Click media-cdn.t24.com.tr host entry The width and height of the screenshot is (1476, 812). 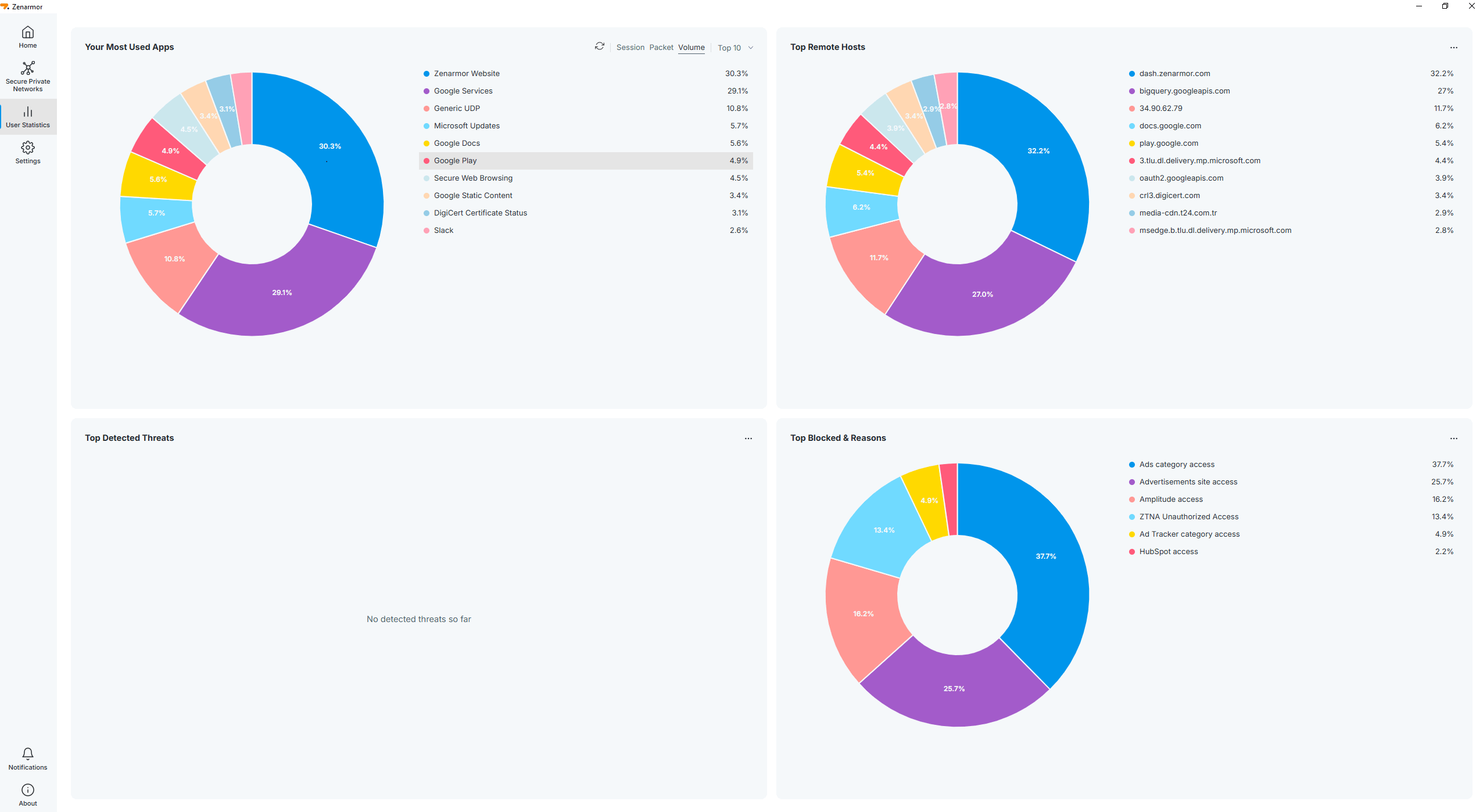[x=1291, y=213]
